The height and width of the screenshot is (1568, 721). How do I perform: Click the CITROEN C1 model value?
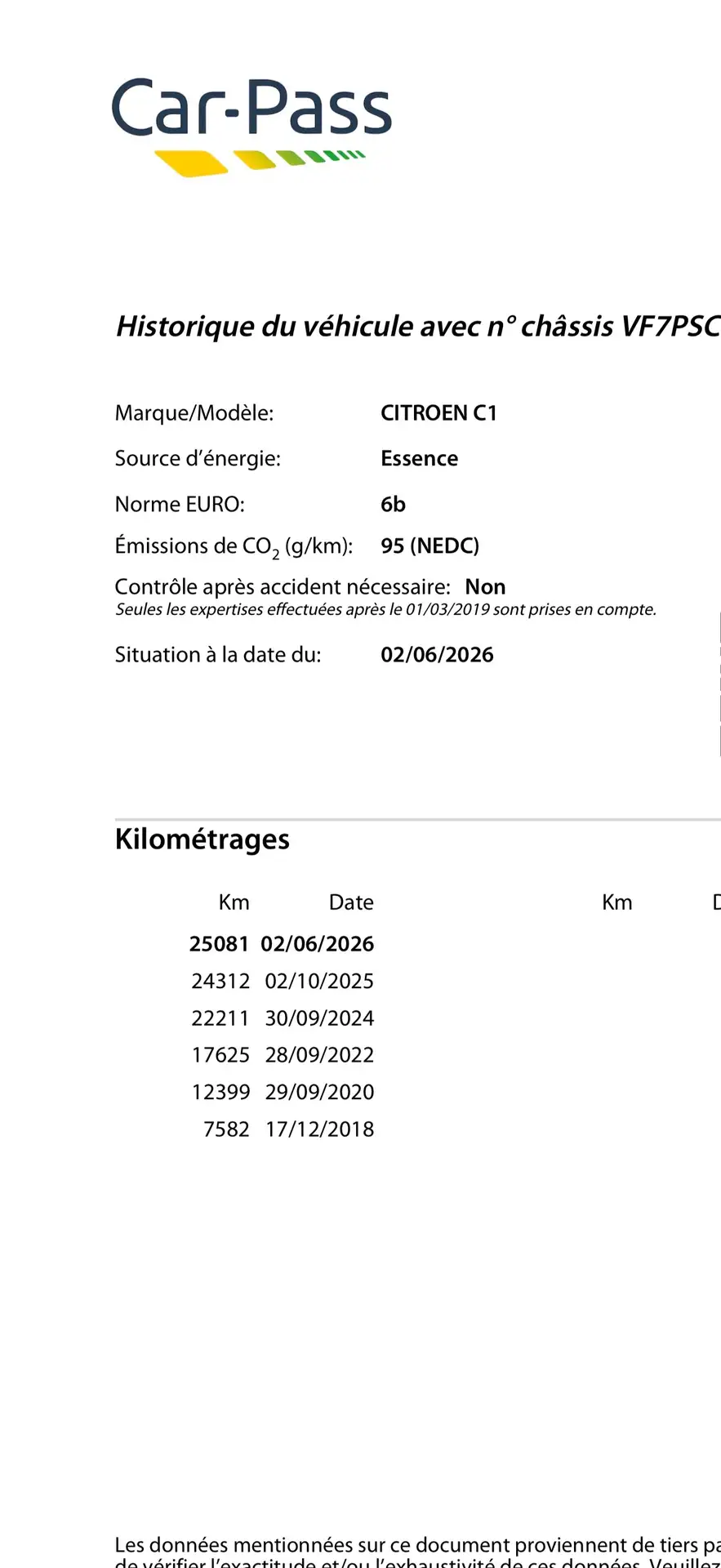[438, 413]
